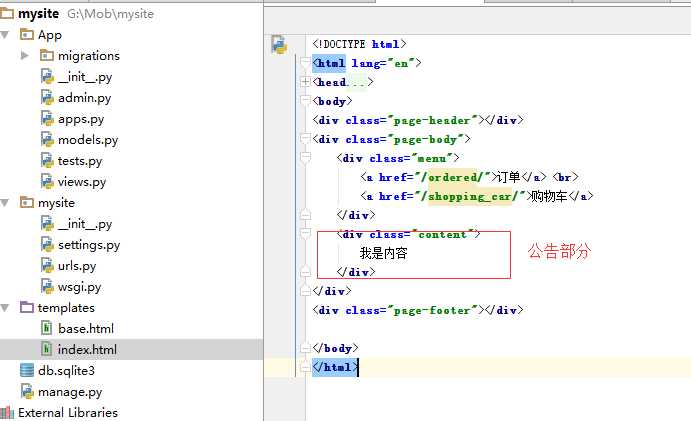This screenshot has width=691, height=421.
Task: Click the 我是内容 text line
Action: pyautogui.click(x=383, y=253)
